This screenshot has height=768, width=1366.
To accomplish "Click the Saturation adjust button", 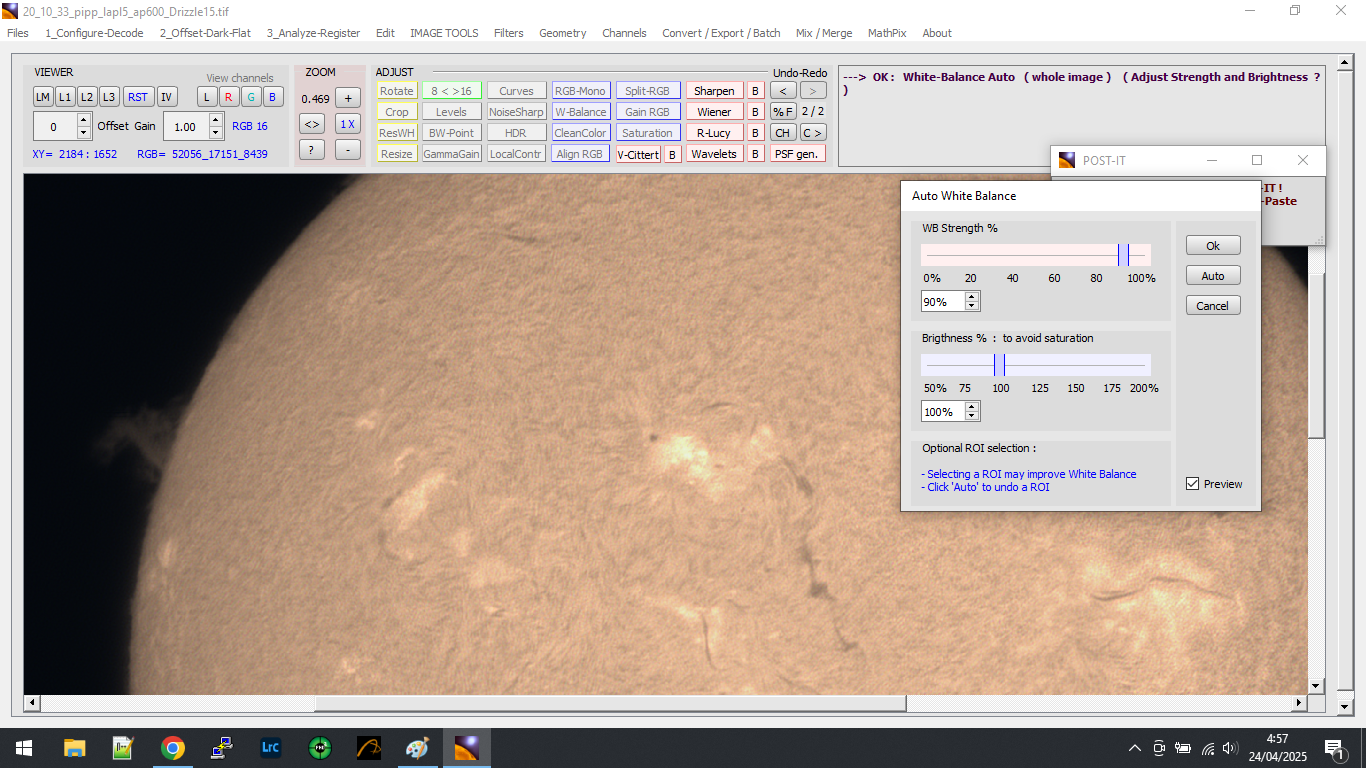I will [648, 133].
